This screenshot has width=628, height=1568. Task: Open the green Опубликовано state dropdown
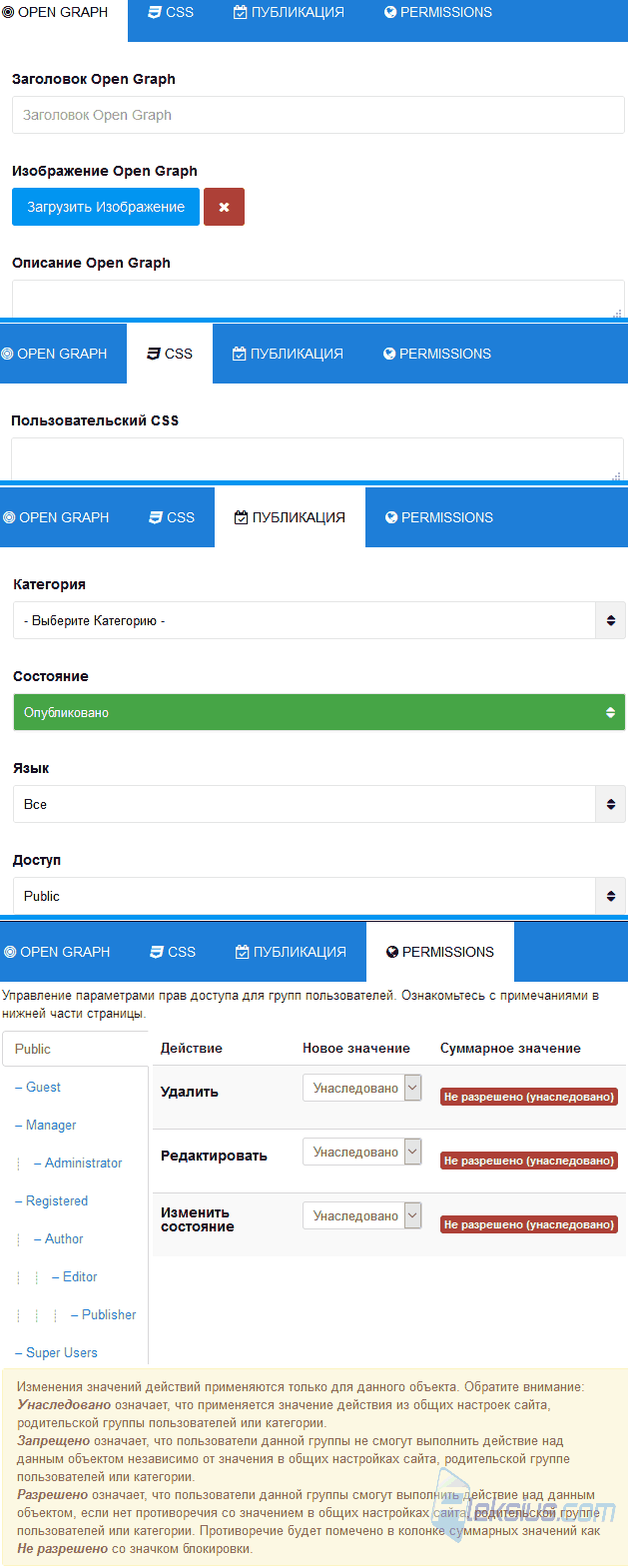click(x=319, y=712)
